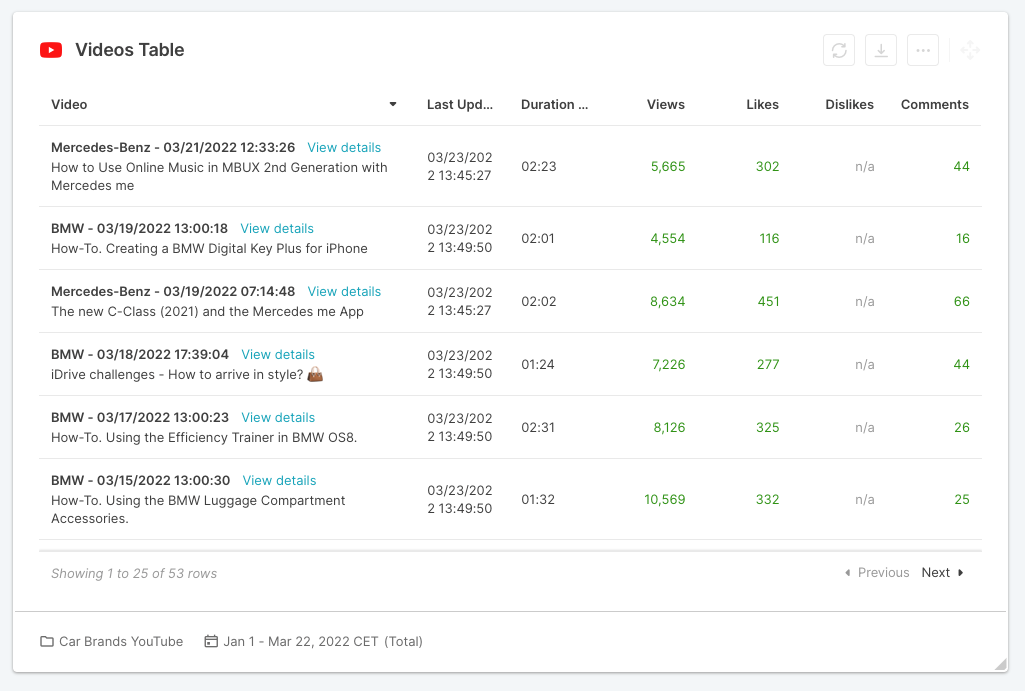Click comments value '26'
Viewport: 1025px width, 691px height.
(962, 428)
